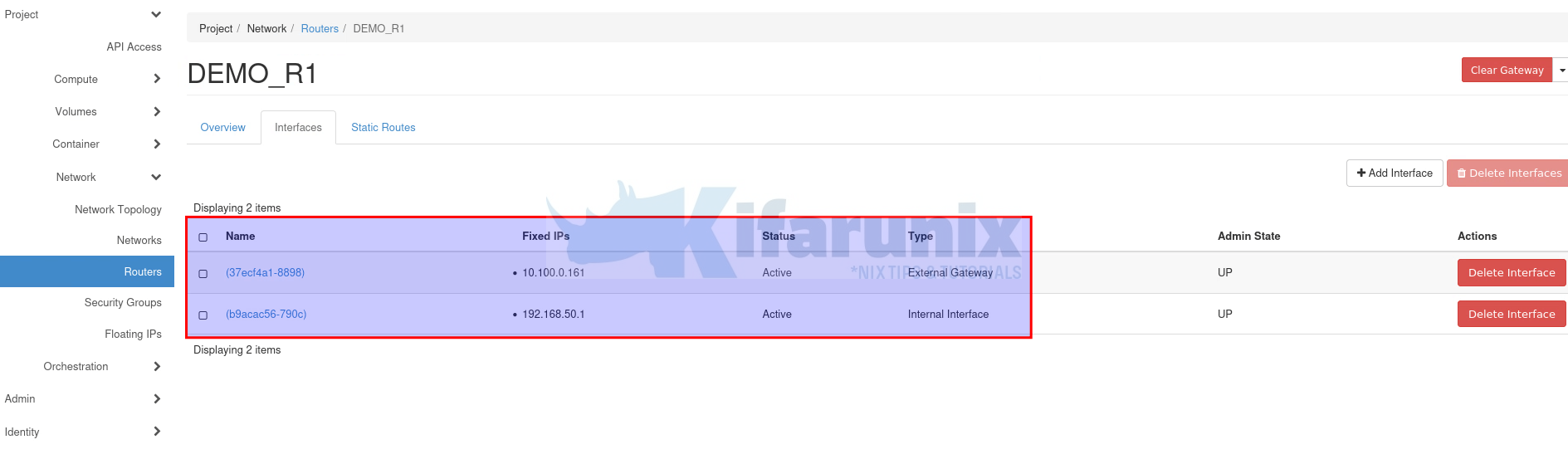Click the Status column header

point(779,236)
